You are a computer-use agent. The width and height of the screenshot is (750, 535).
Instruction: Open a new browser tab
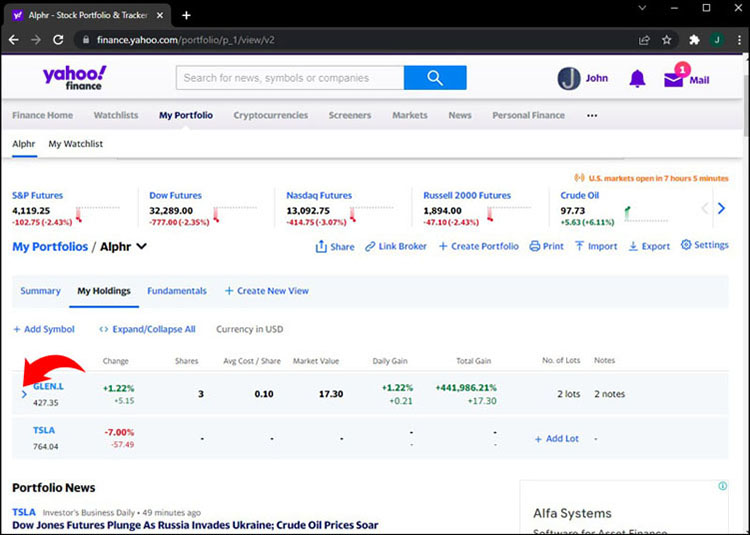186,15
